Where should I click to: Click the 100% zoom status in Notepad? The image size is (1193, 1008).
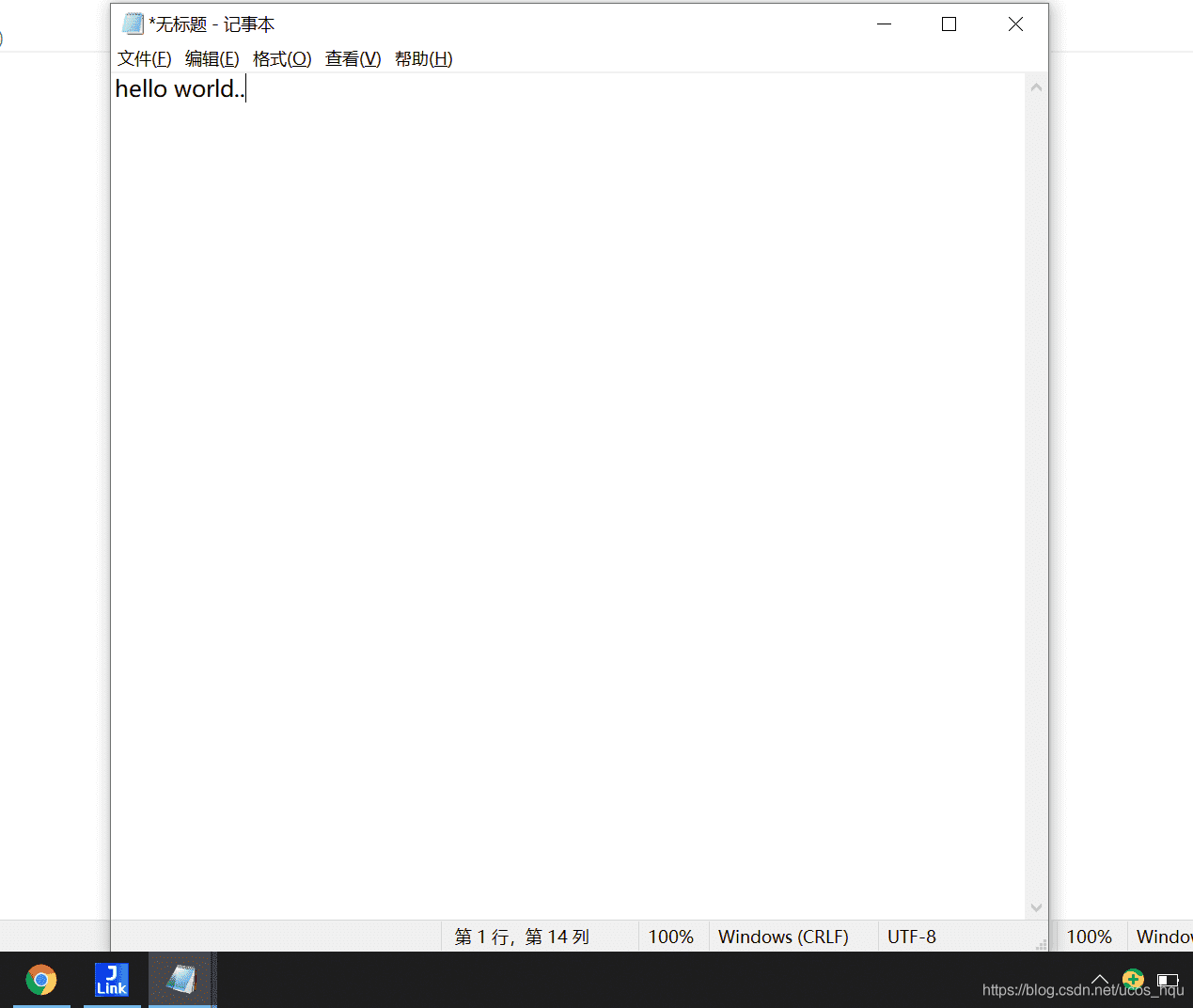click(x=671, y=937)
